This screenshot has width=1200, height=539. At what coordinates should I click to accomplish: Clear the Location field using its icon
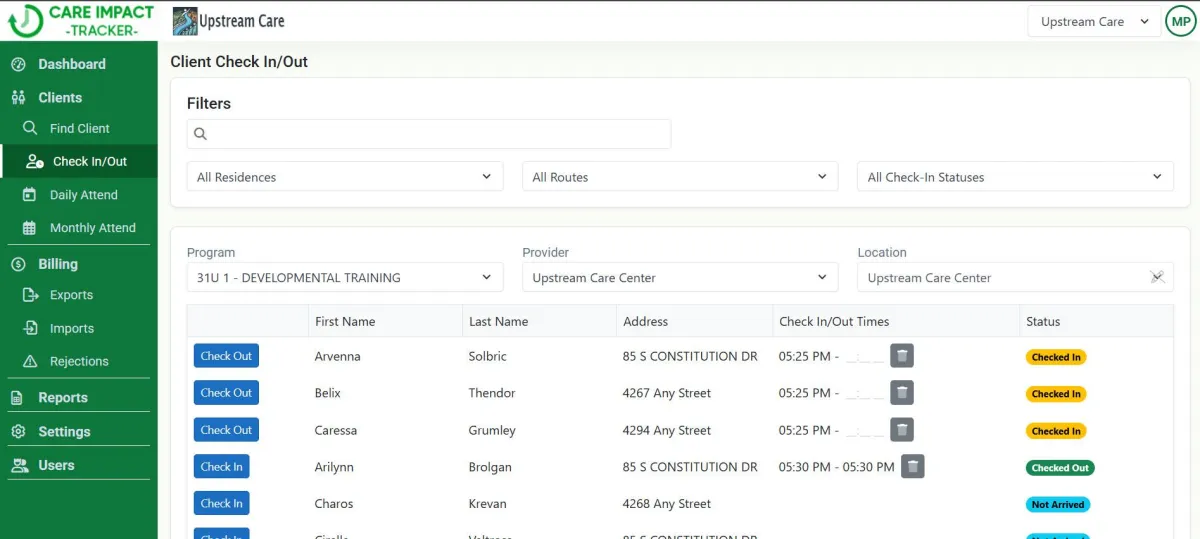tap(1157, 278)
